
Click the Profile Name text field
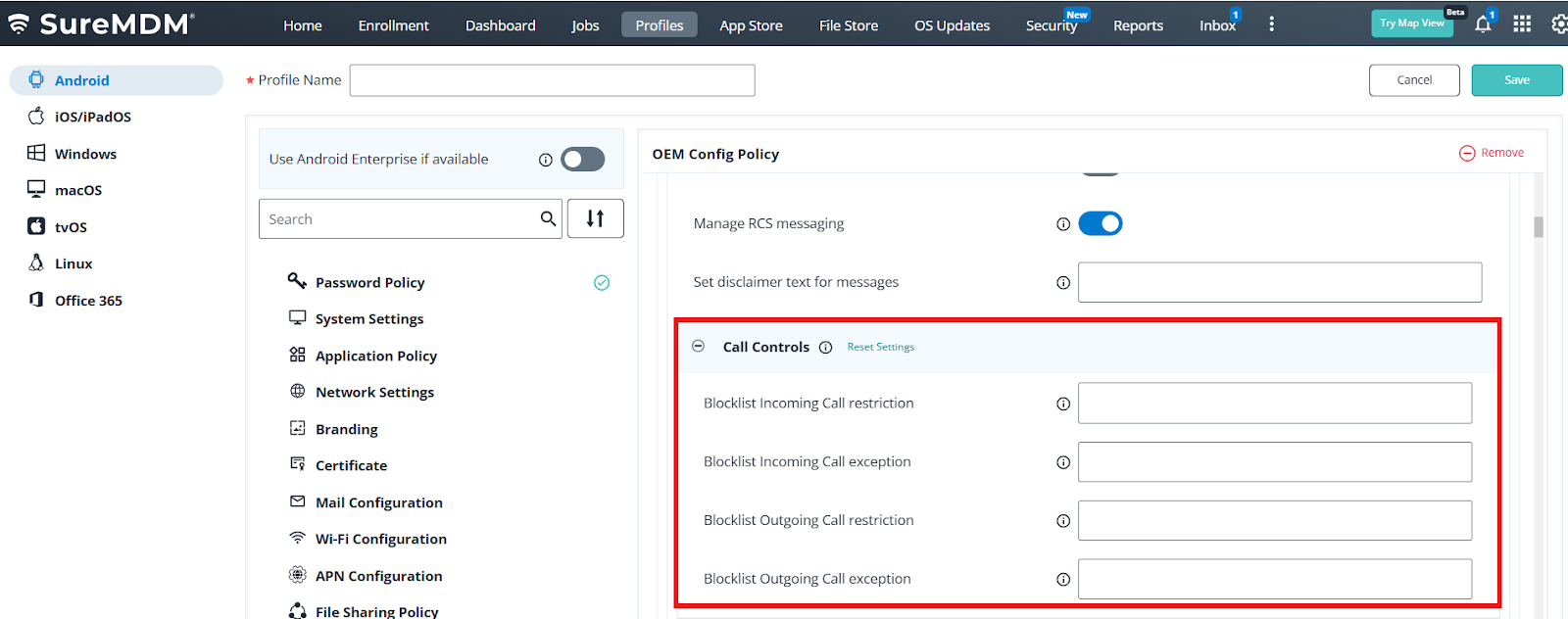(552, 80)
